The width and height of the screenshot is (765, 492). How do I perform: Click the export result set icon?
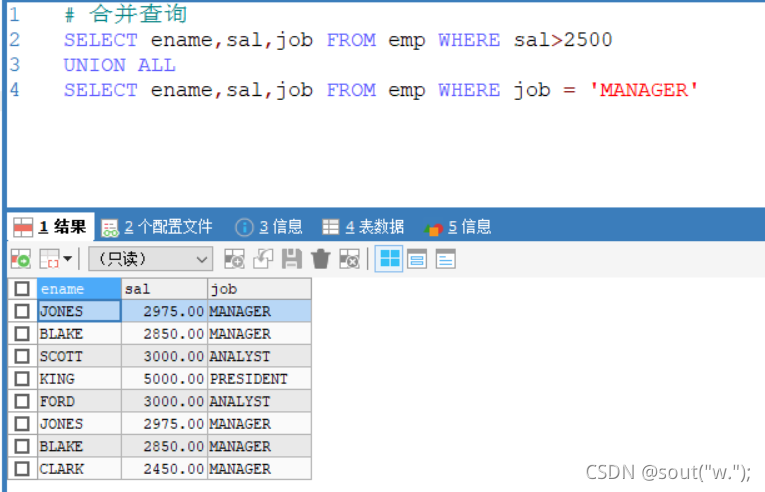(21, 259)
